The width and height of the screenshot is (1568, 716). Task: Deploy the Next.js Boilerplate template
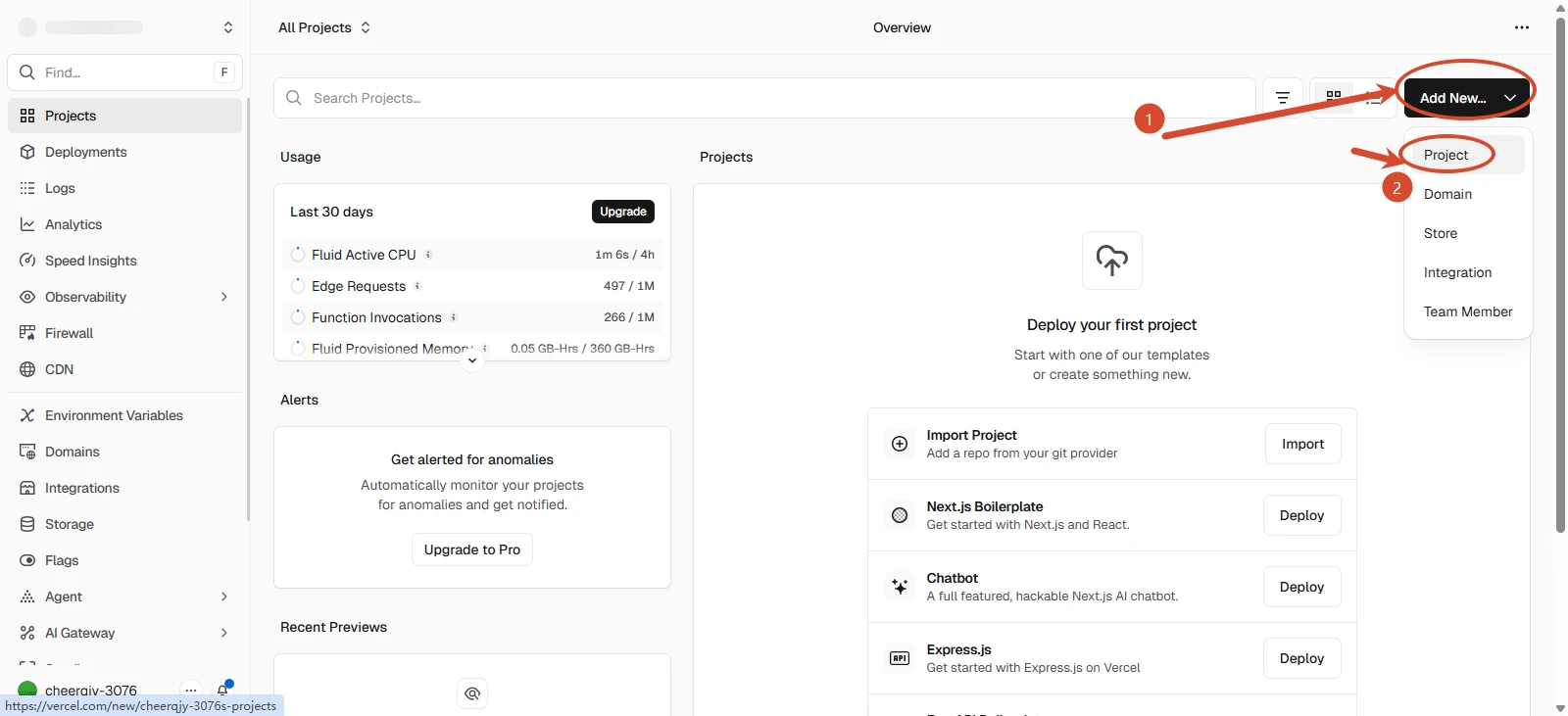[x=1302, y=515]
